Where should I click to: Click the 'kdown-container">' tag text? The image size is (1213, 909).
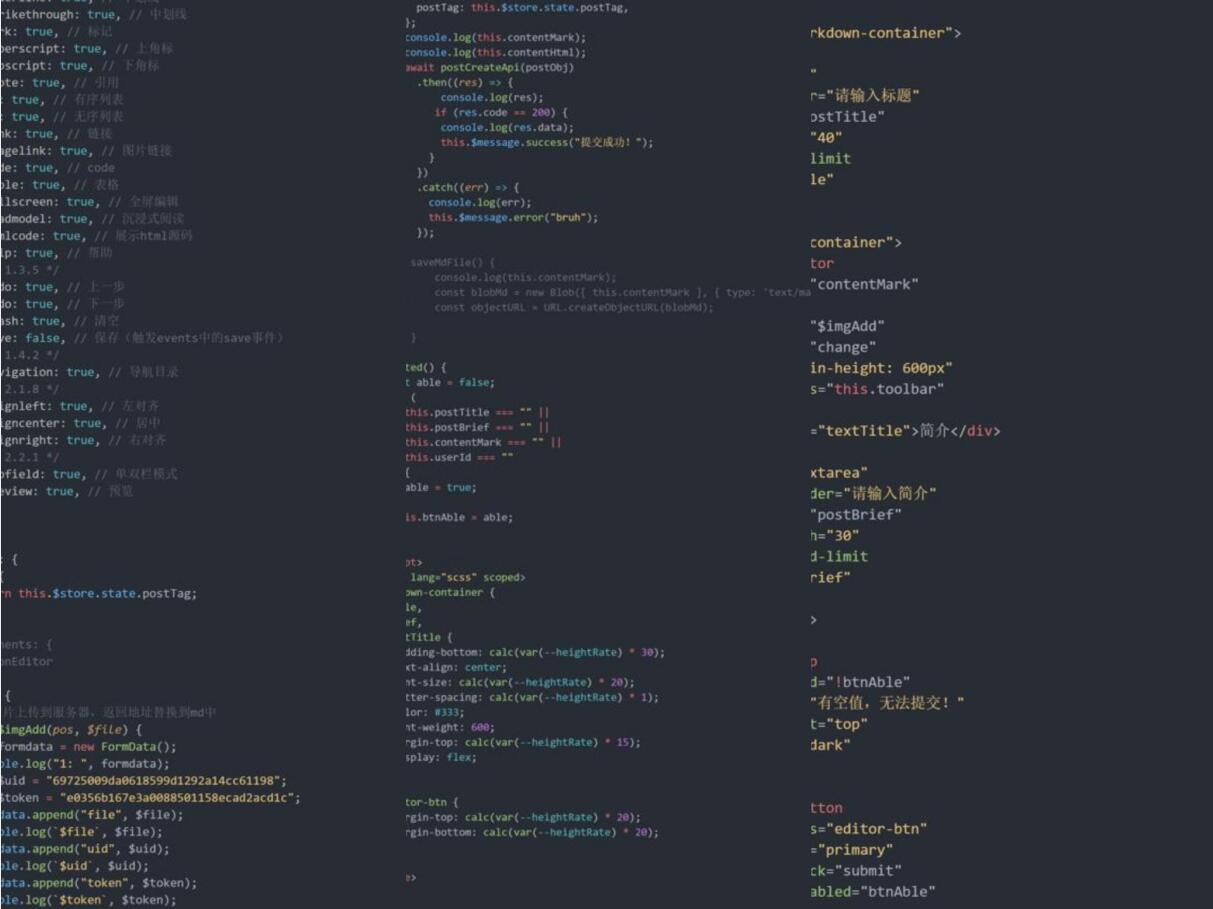point(885,33)
